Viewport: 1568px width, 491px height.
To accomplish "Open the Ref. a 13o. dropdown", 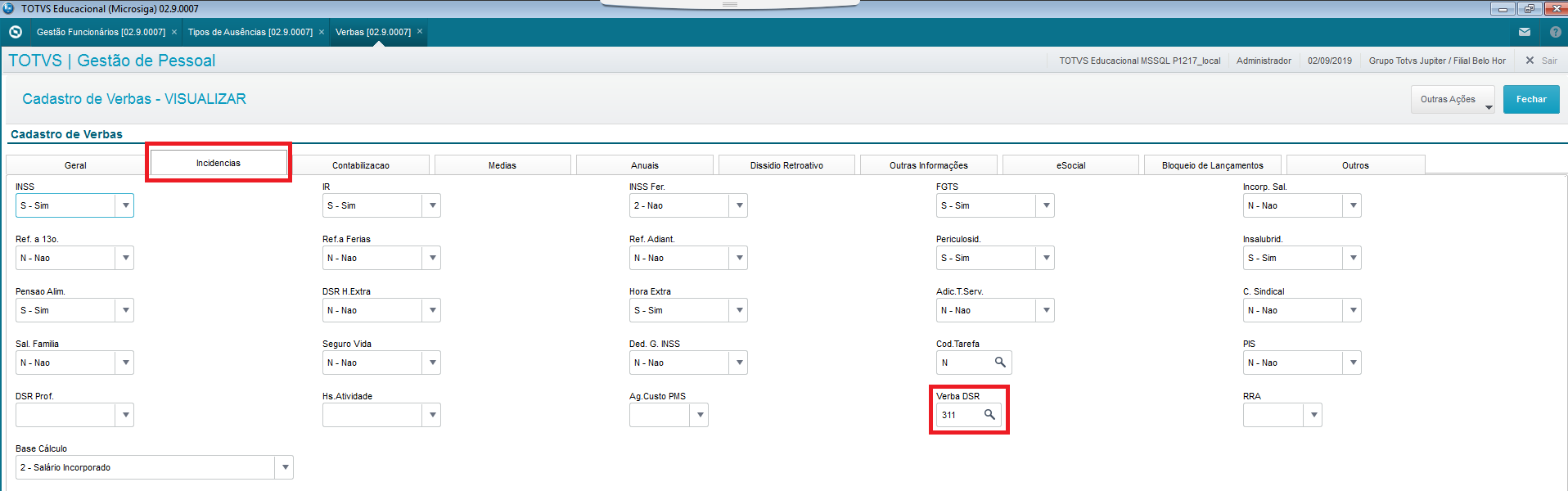I will coord(125,258).
